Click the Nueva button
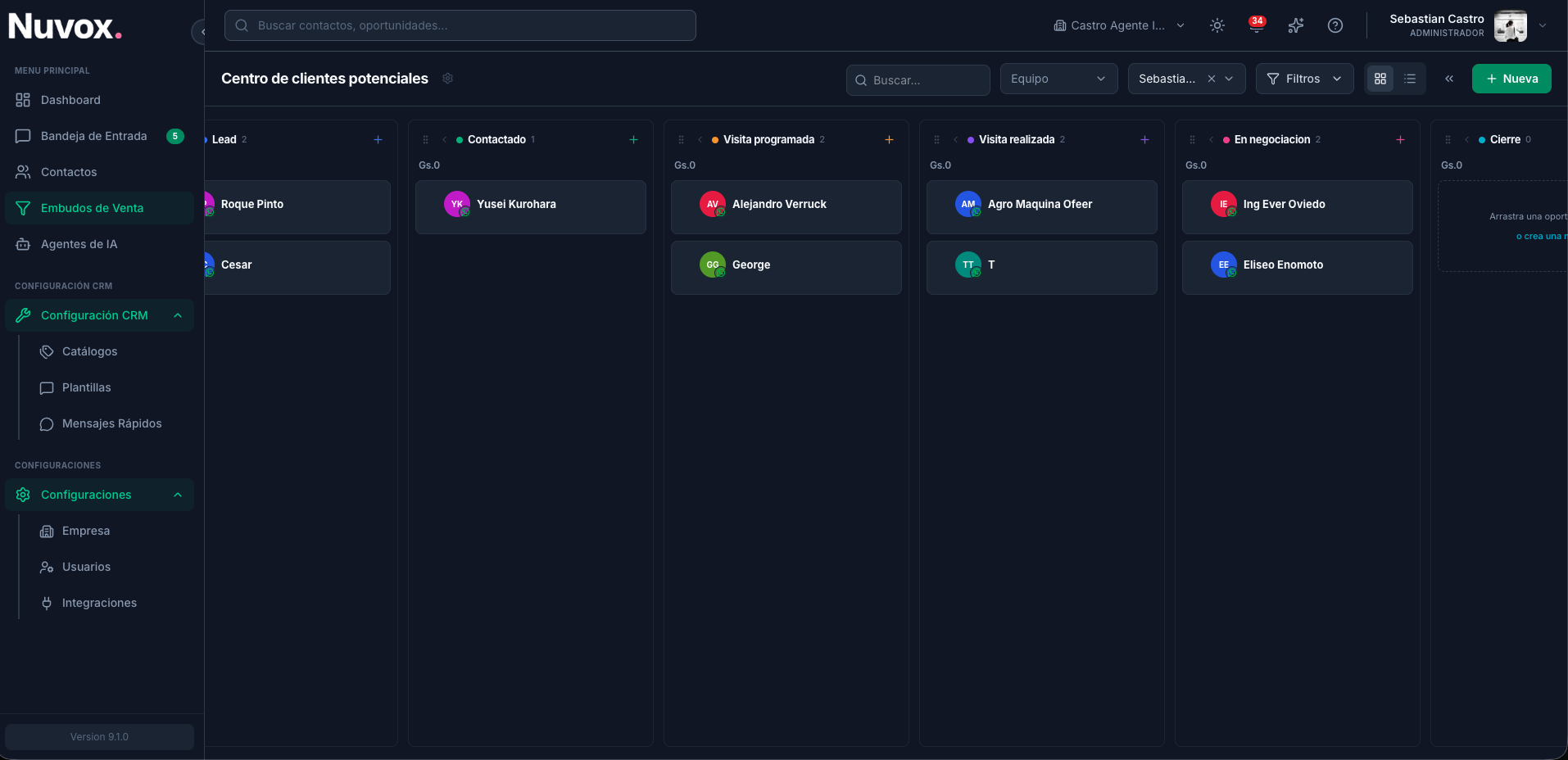The height and width of the screenshot is (760, 1568). [x=1511, y=79]
